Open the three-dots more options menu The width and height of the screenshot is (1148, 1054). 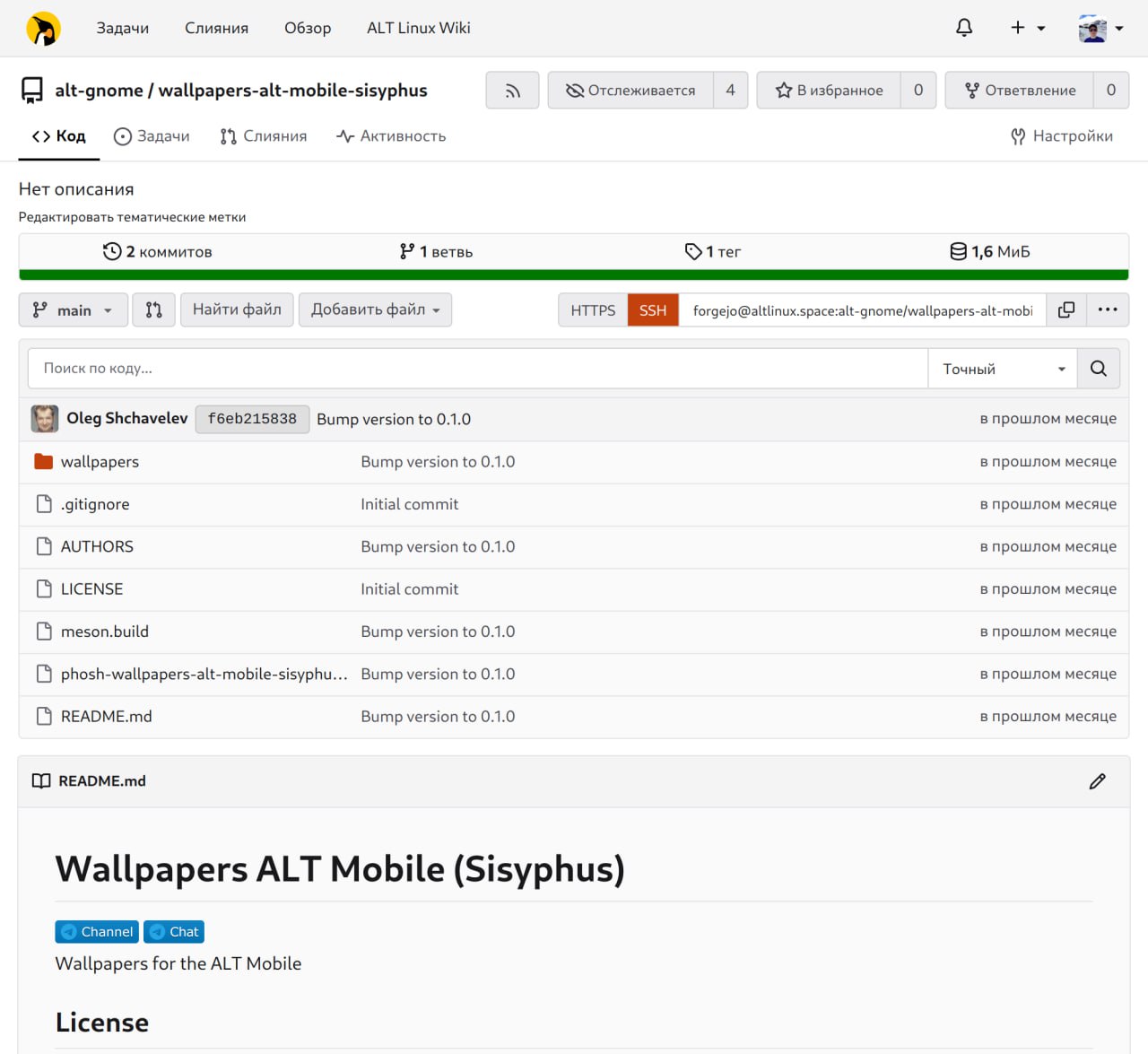[x=1108, y=310]
